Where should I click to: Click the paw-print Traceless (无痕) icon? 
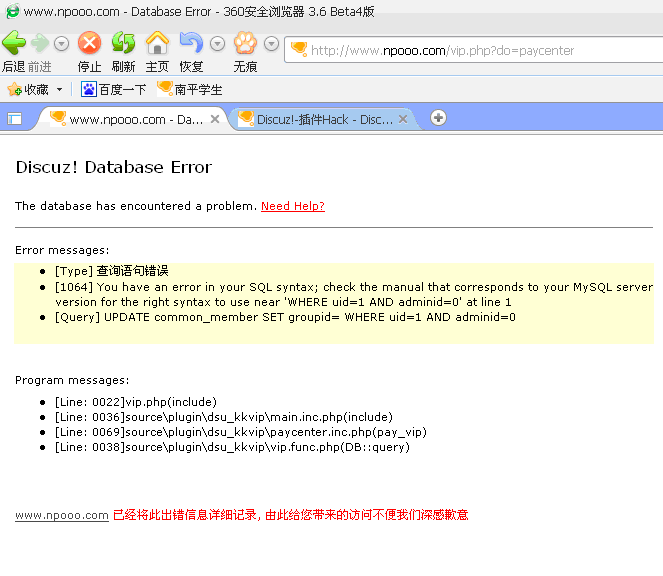(245, 43)
